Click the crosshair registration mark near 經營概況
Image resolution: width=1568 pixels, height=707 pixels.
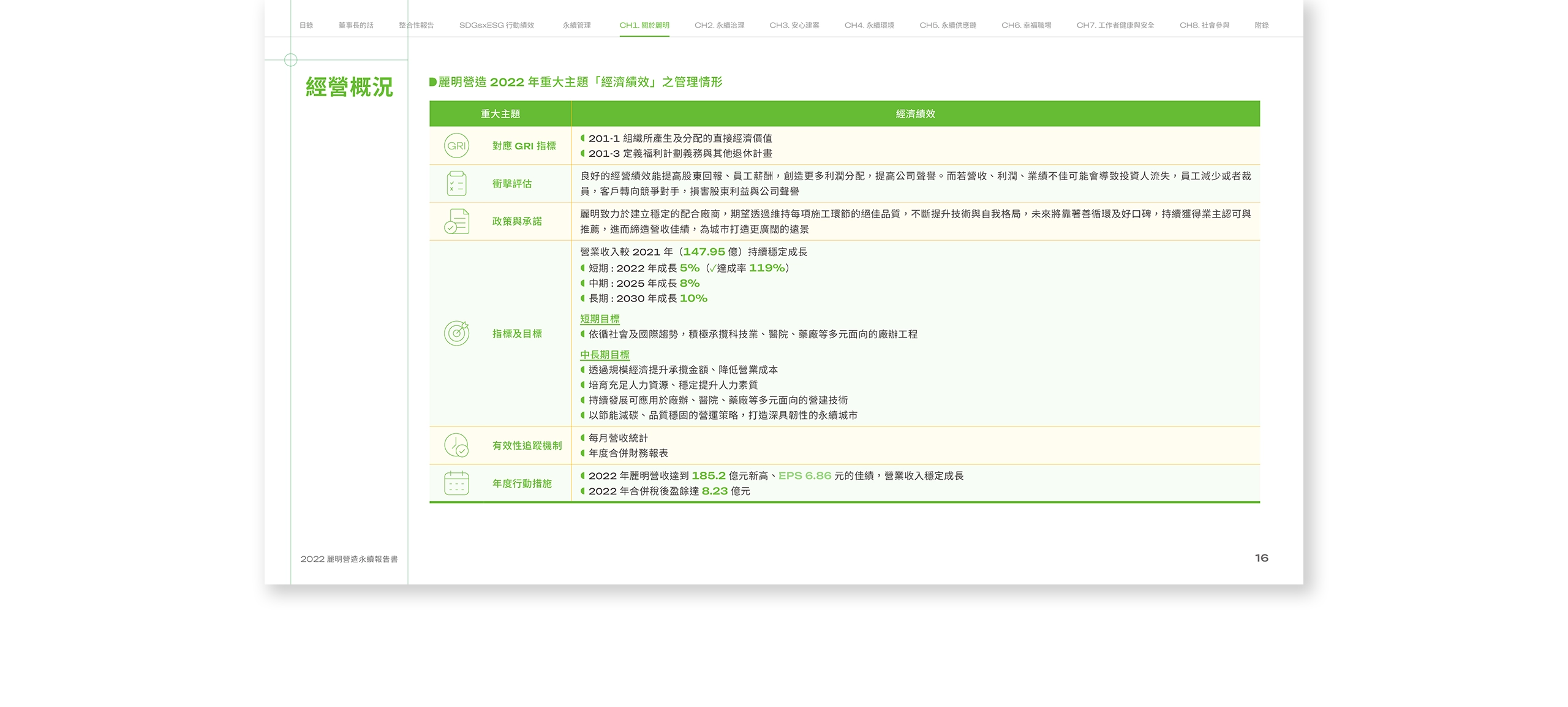coord(290,60)
